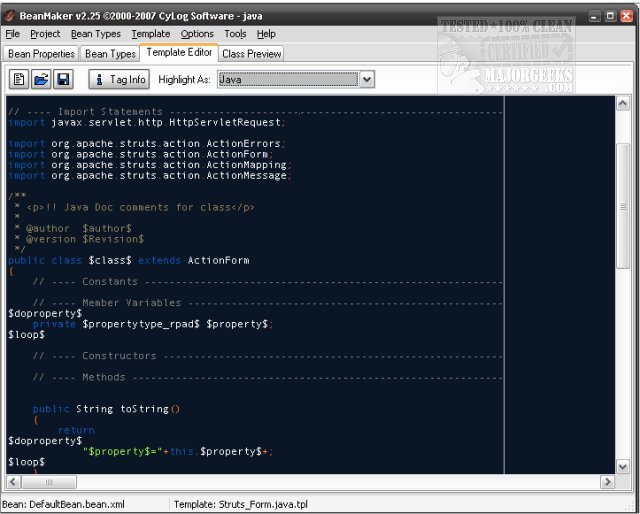This screenshot has width=640, height=514.
Task: Expand the Bean Types menu
Action: (x=96, y=34)
